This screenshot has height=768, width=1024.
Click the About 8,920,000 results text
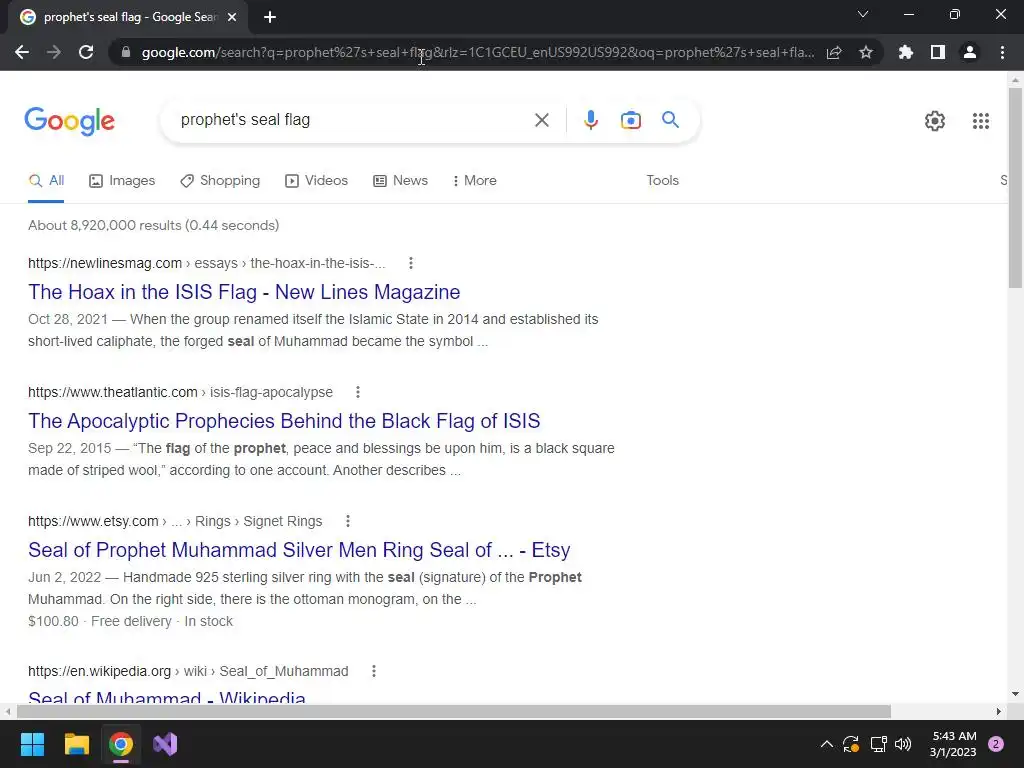pos(153,225)
